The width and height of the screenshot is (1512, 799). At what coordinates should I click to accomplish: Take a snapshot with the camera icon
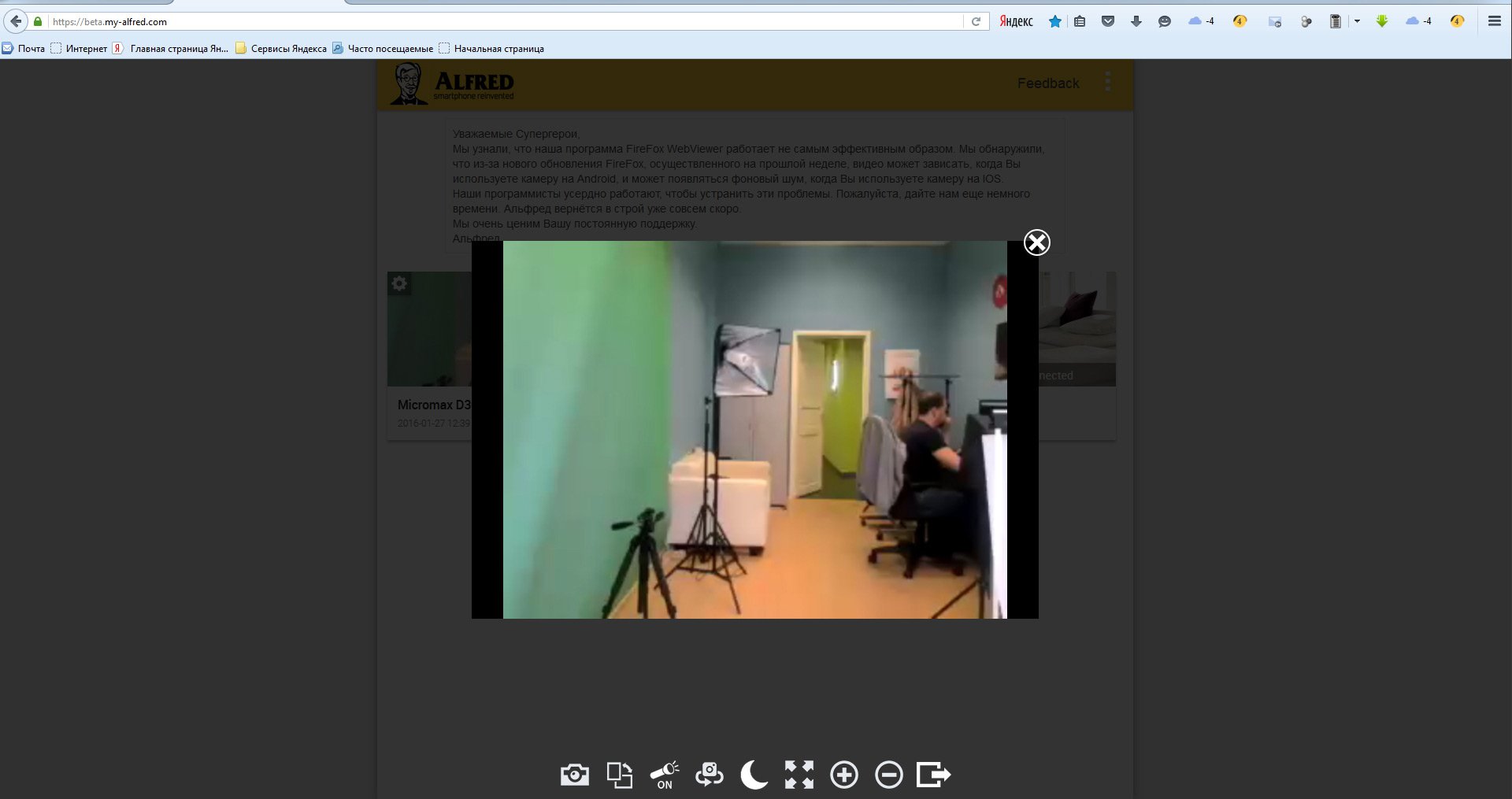[575, 775]
